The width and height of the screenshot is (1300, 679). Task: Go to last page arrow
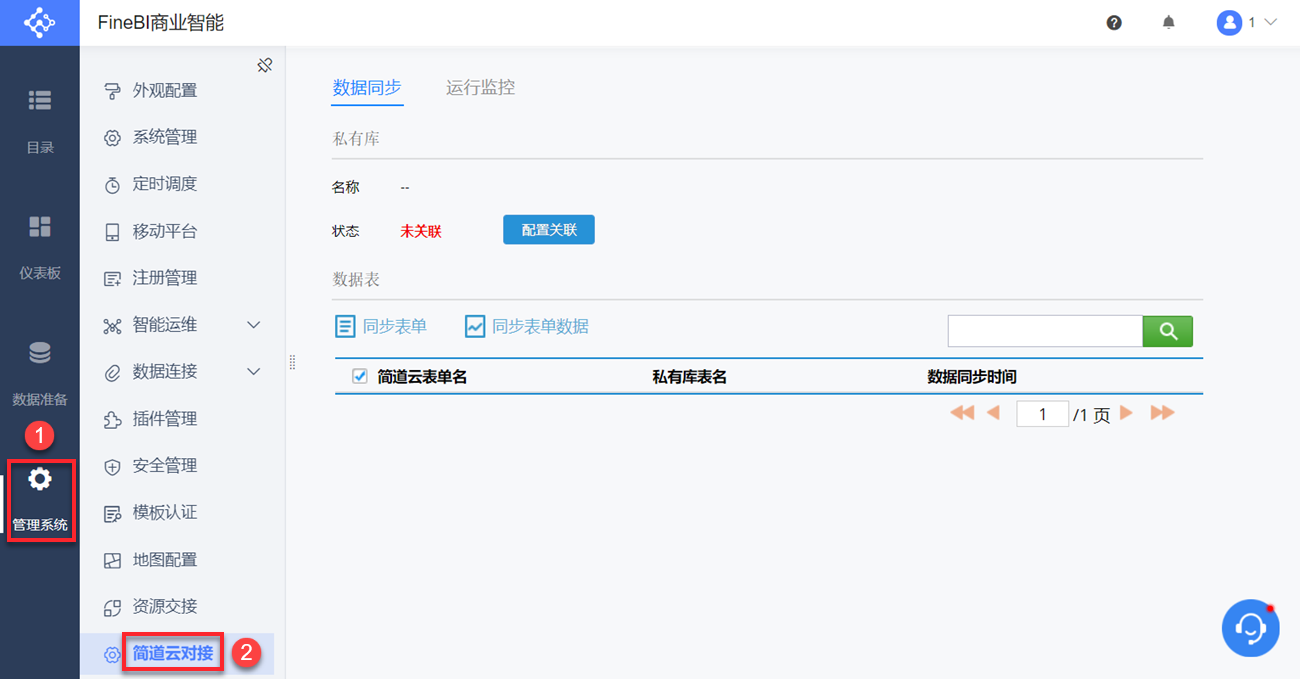(x=1162, y=412)
